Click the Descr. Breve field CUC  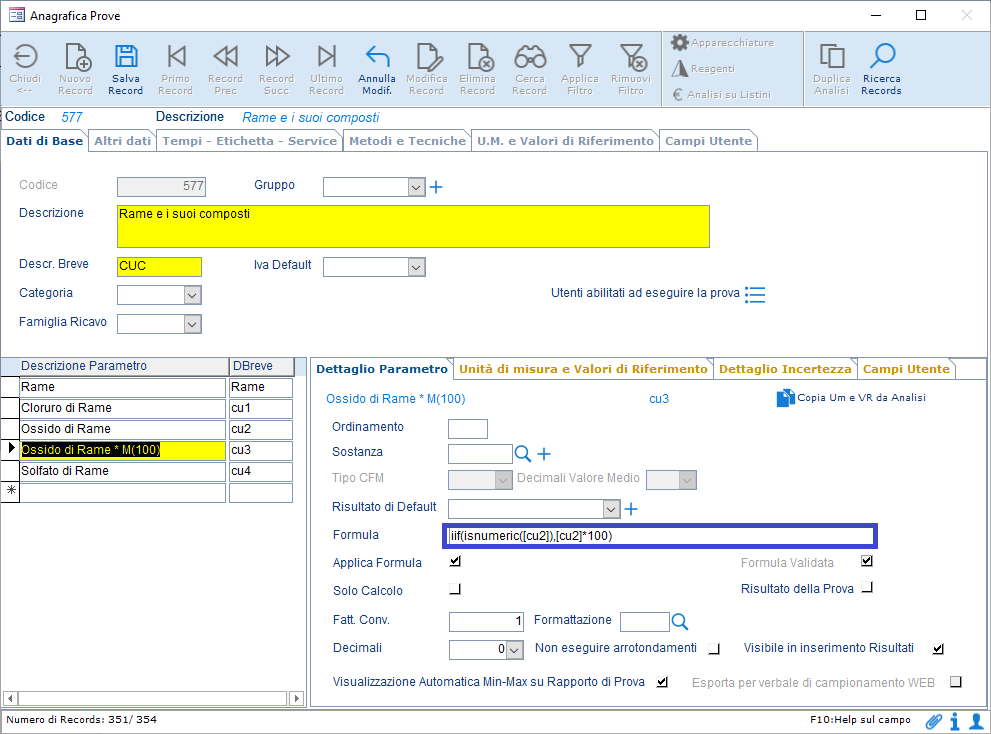tap(159, 267)
